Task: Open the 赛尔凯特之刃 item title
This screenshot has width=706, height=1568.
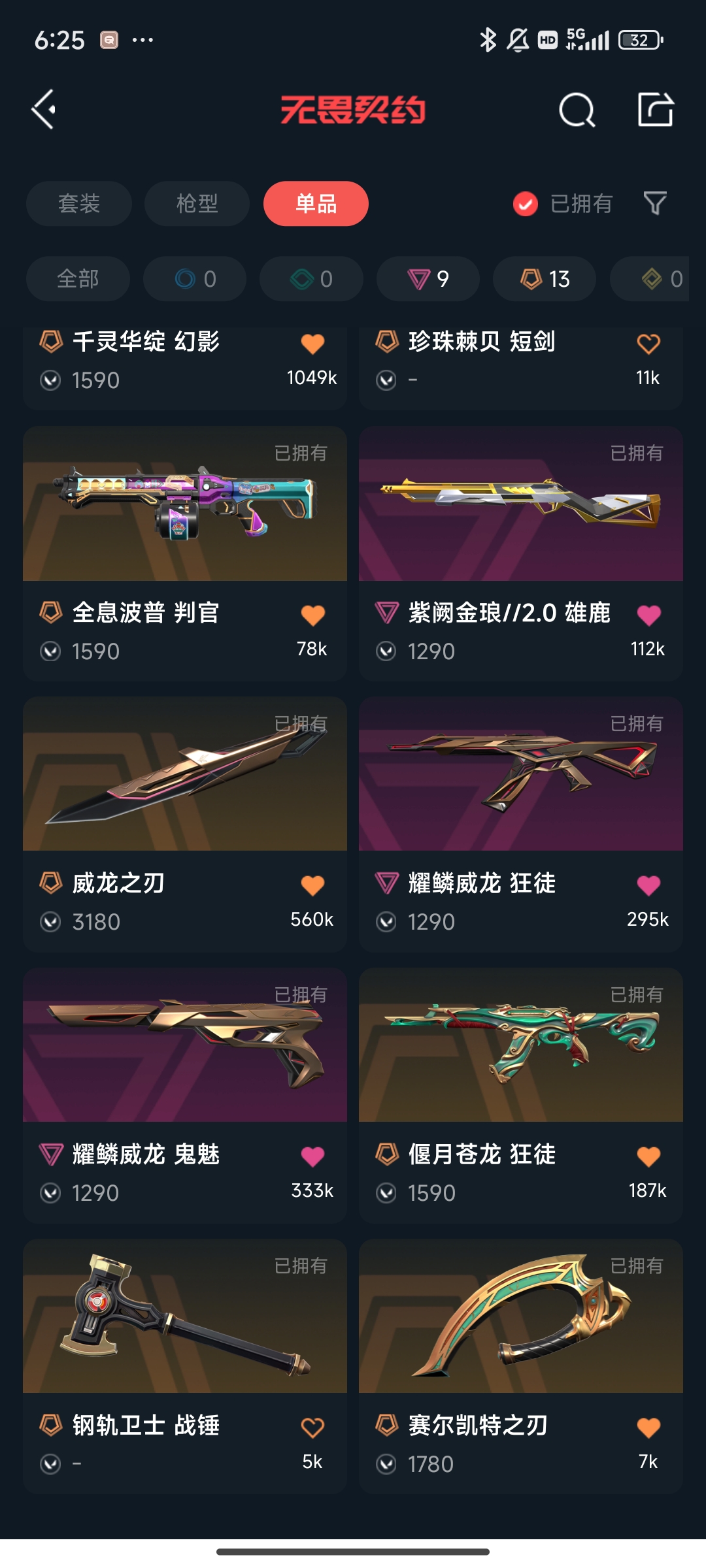Action: pyautogui.click(x=478, y=1425)
